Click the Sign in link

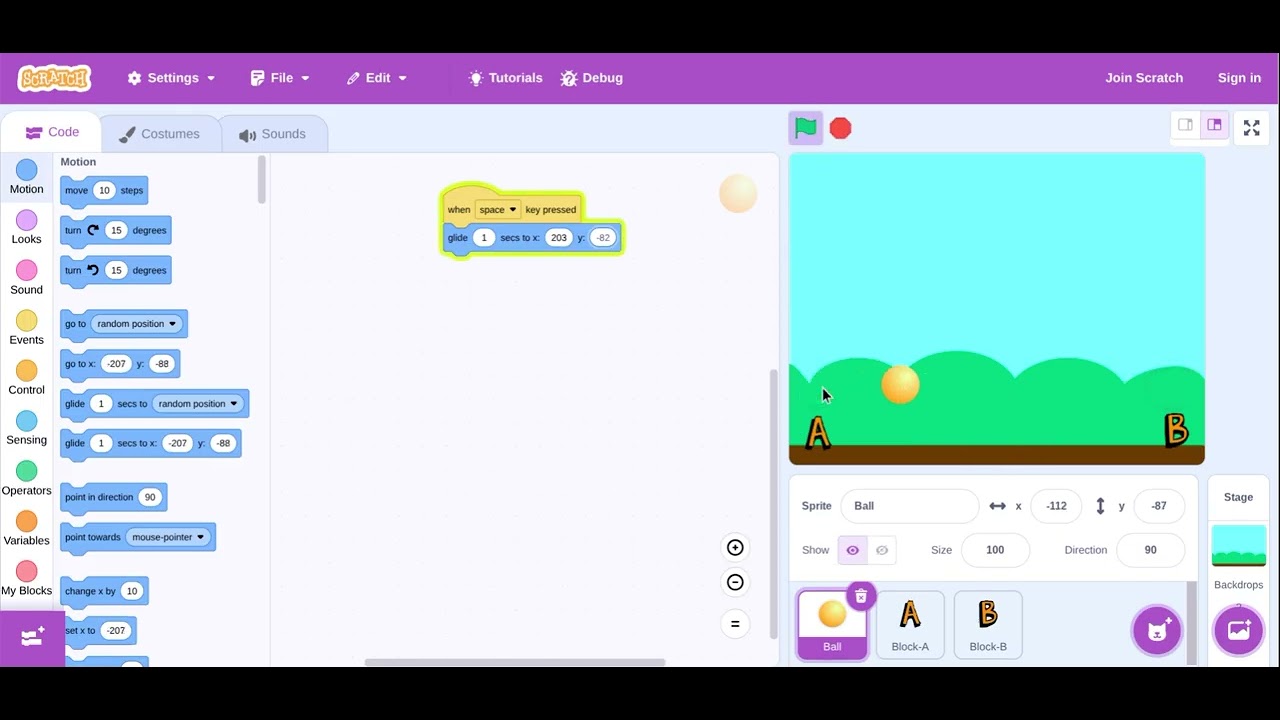click(x=1239, y=78)
